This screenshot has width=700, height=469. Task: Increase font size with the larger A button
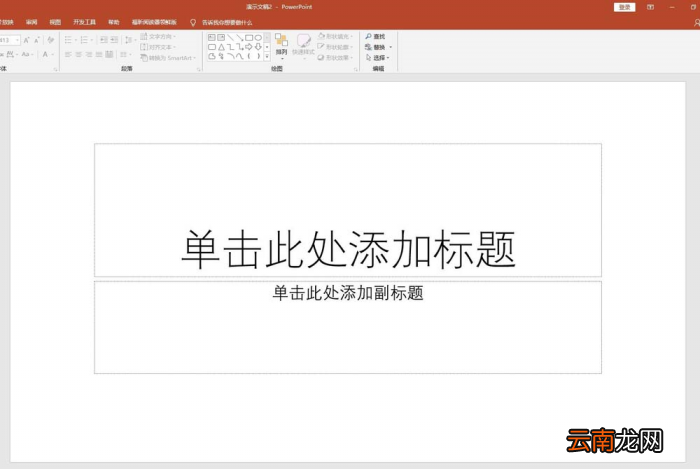tap(26, 40)
